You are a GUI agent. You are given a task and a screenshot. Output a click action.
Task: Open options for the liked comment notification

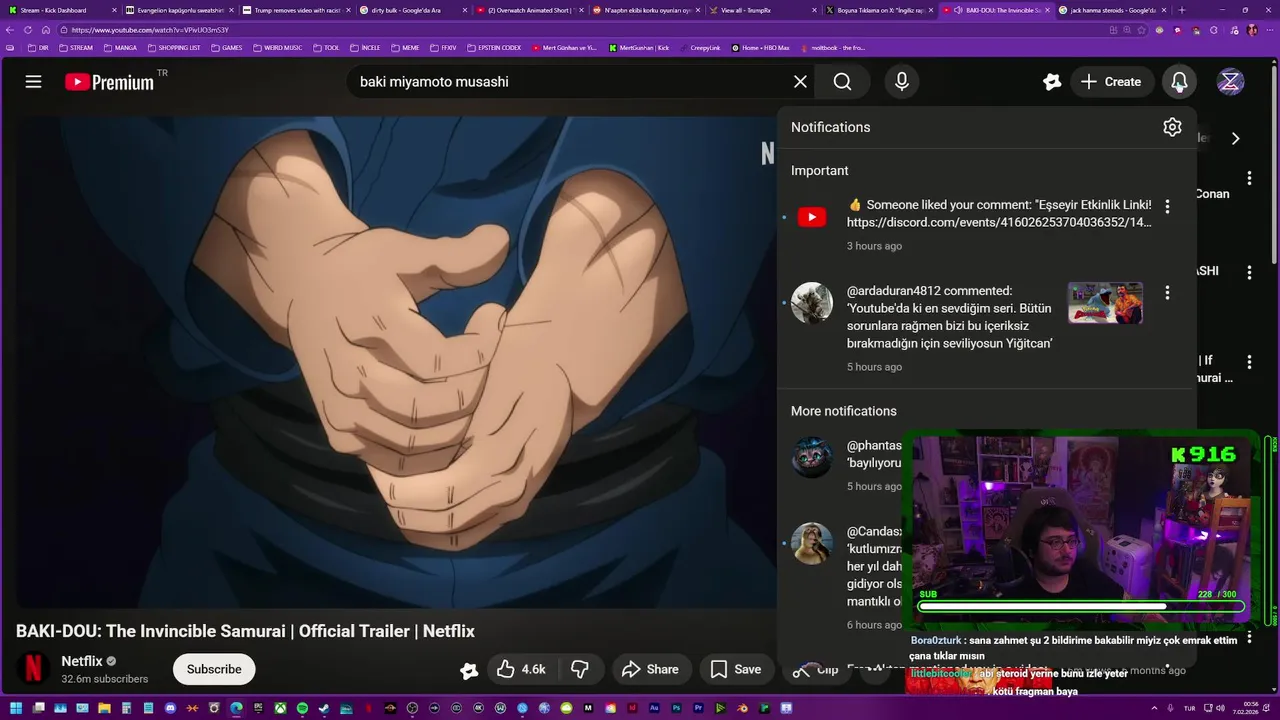1167,206
